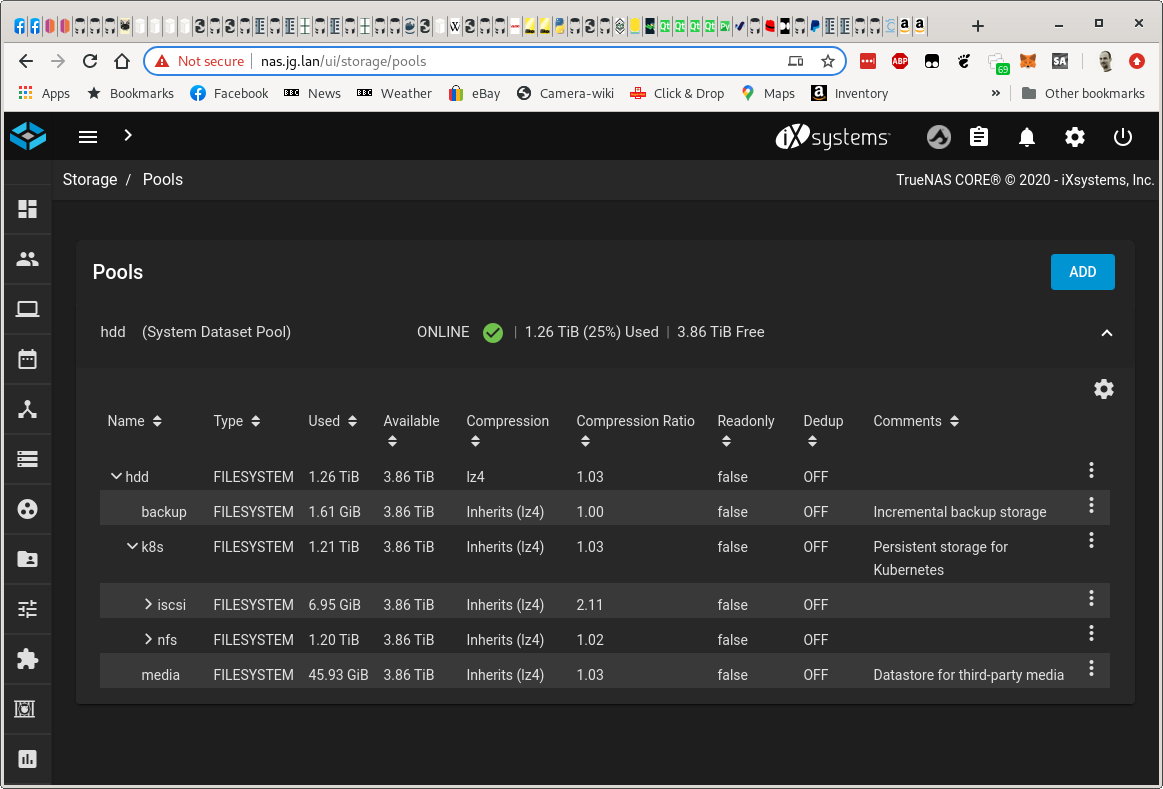Open the pool settings gear
This screenshot has width=1163, height=789.
pos(1104,389)
